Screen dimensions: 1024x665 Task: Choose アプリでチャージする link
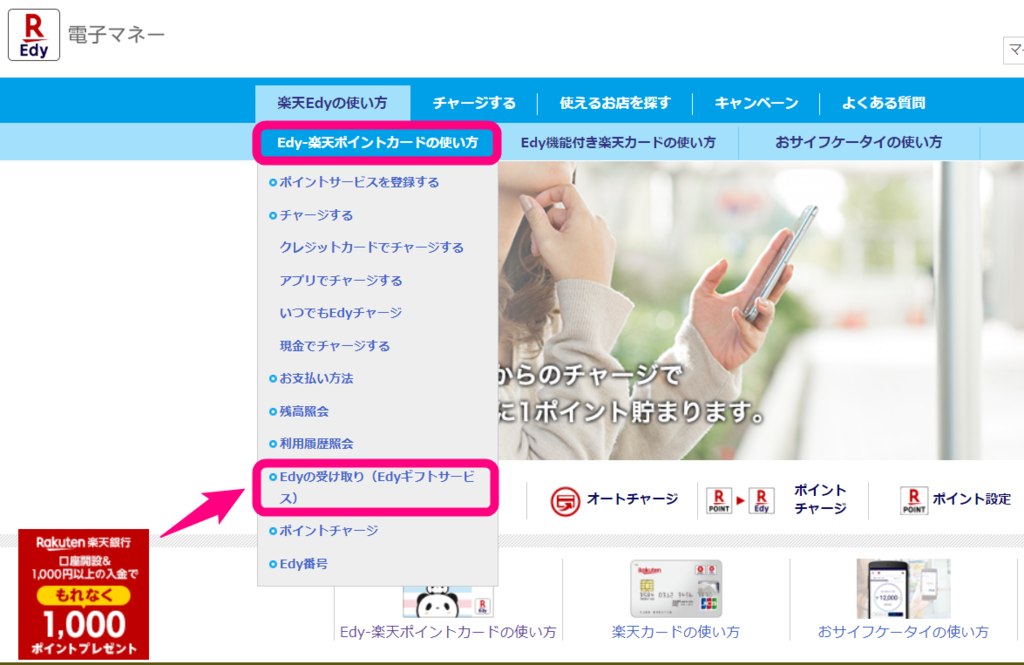tap(341, 280)
